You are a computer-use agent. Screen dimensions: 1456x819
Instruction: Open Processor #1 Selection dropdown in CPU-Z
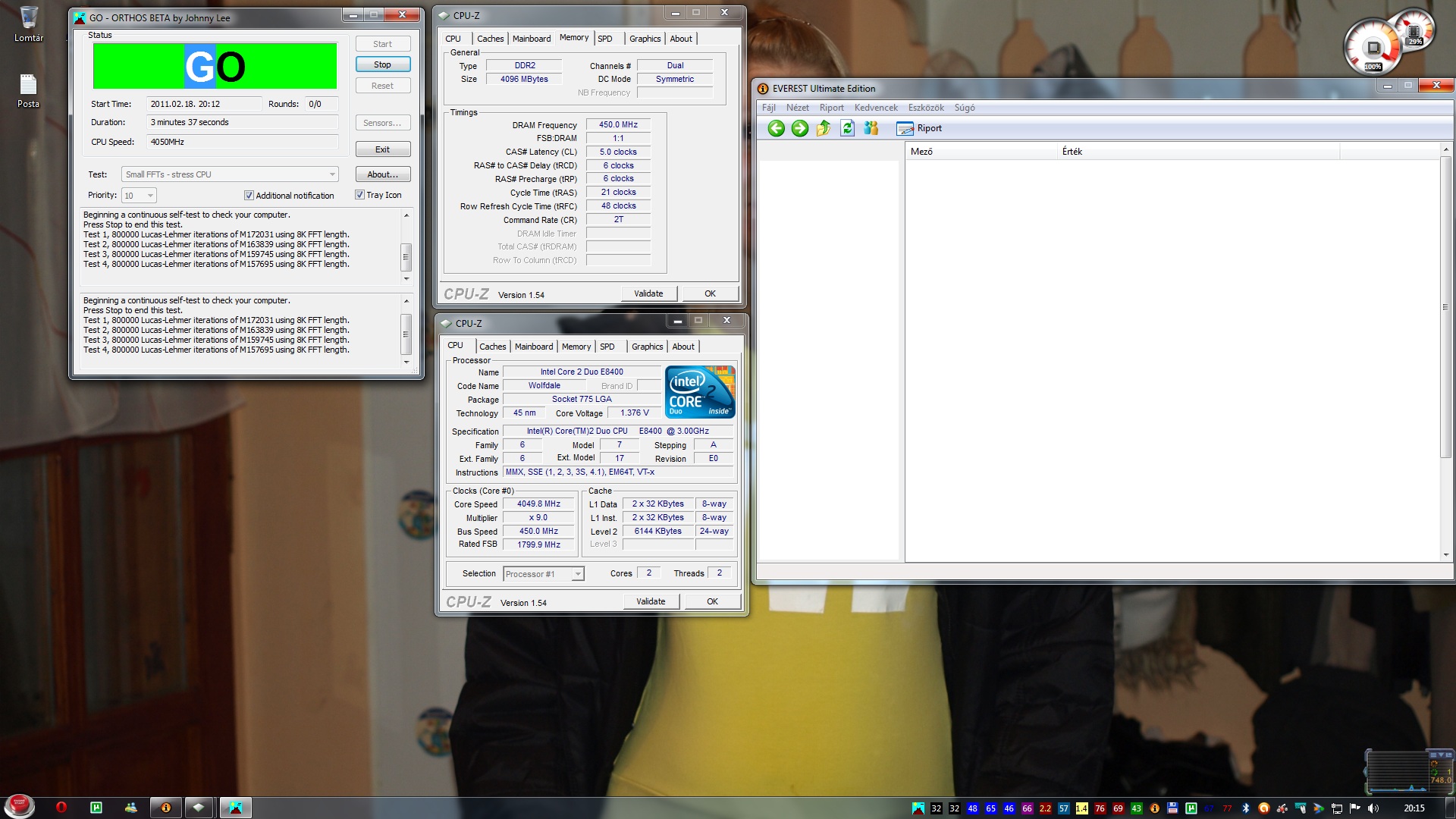point(544,574)
